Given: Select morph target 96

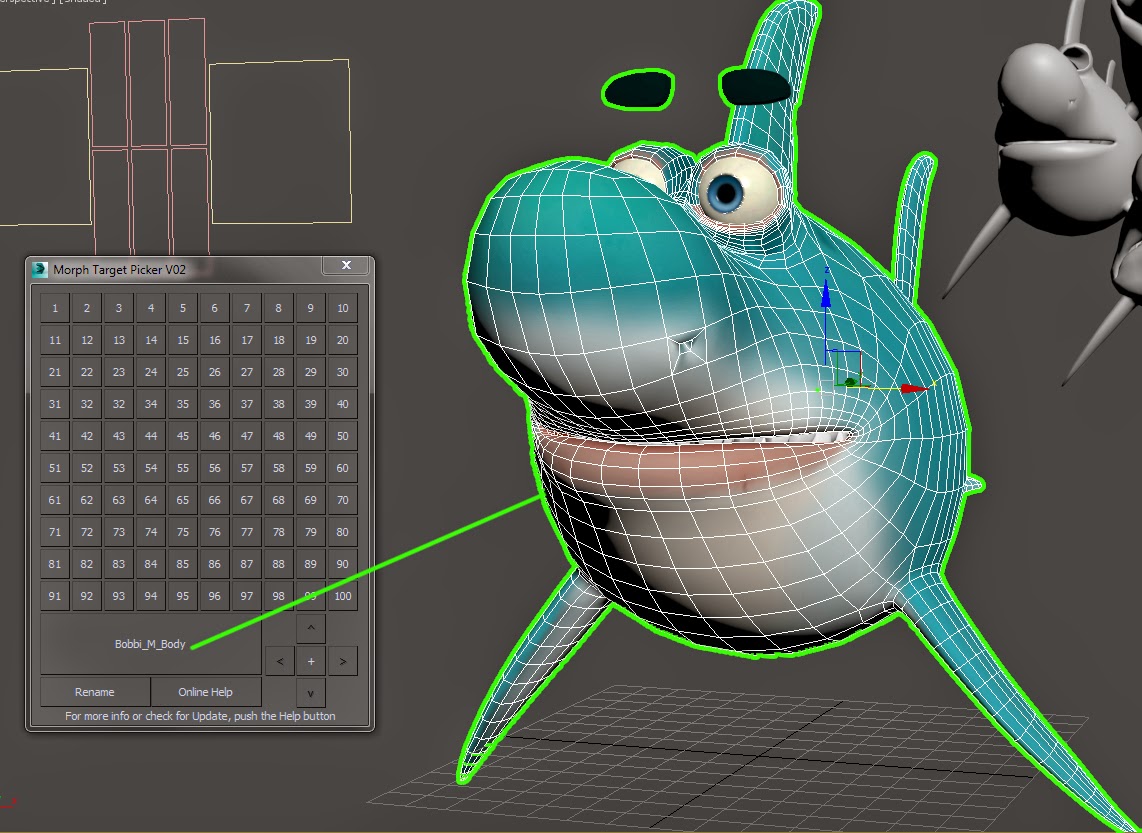Looking at the screenshot, I should point(215,596).
